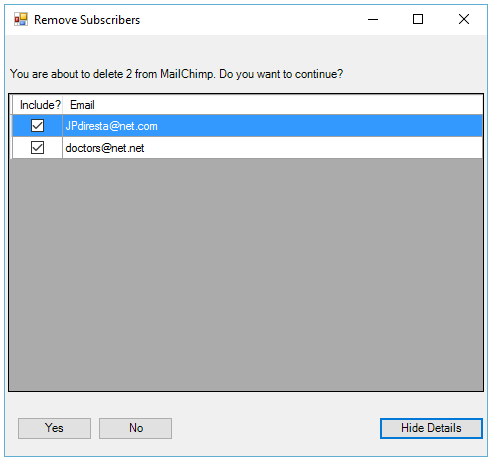Uncheck Include for doctors@net.net

[x=37, y=148]
